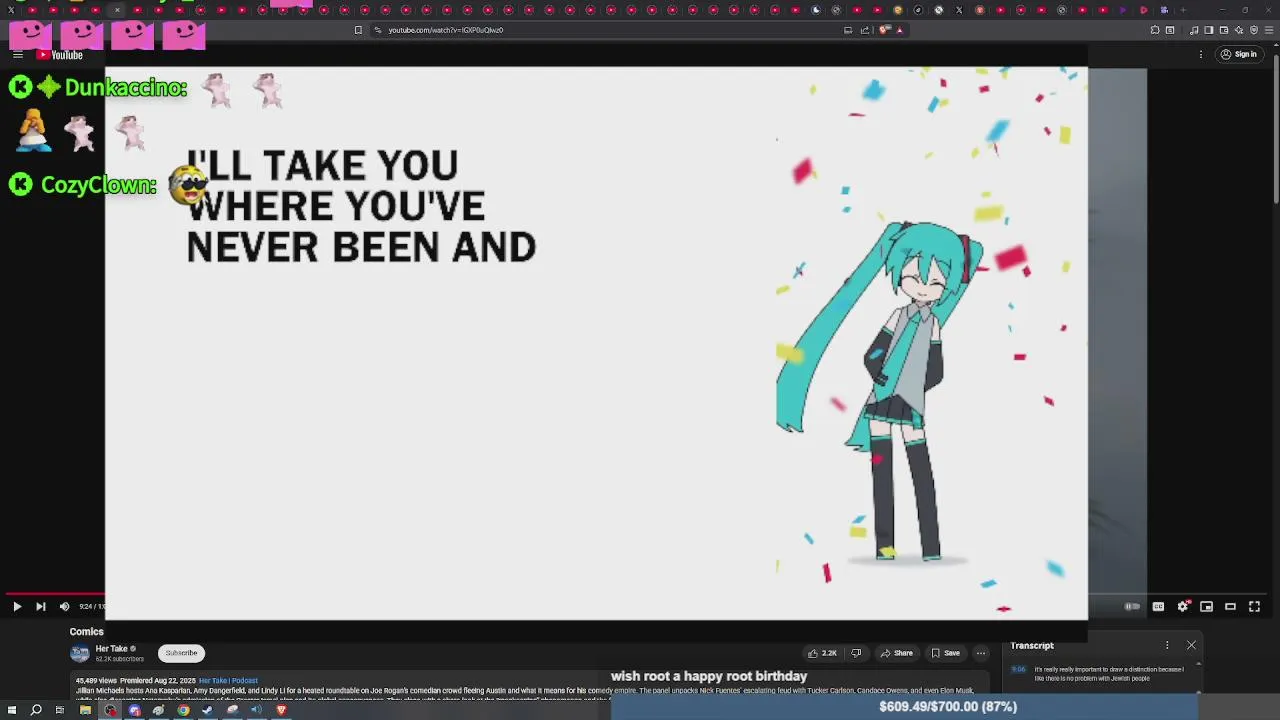Switch to the crescent moon icon tab
The width and height of the screenshot is (1280, 720).
[816, 10]
